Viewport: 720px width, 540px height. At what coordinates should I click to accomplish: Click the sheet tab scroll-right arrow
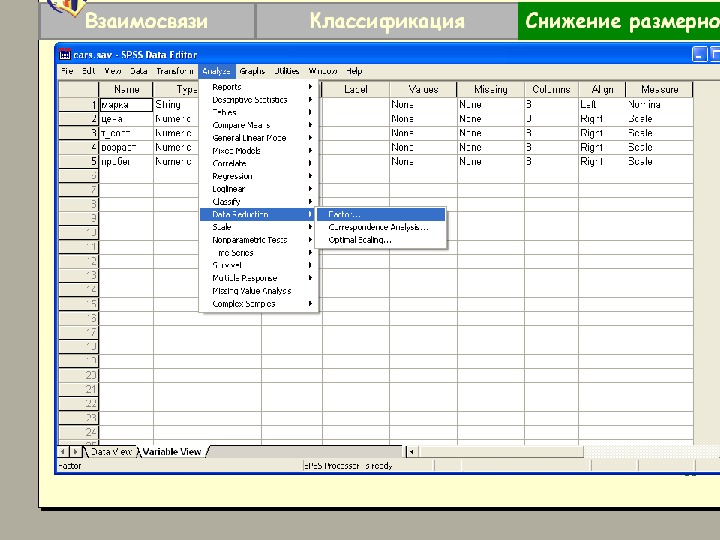(x=75, y=452)
